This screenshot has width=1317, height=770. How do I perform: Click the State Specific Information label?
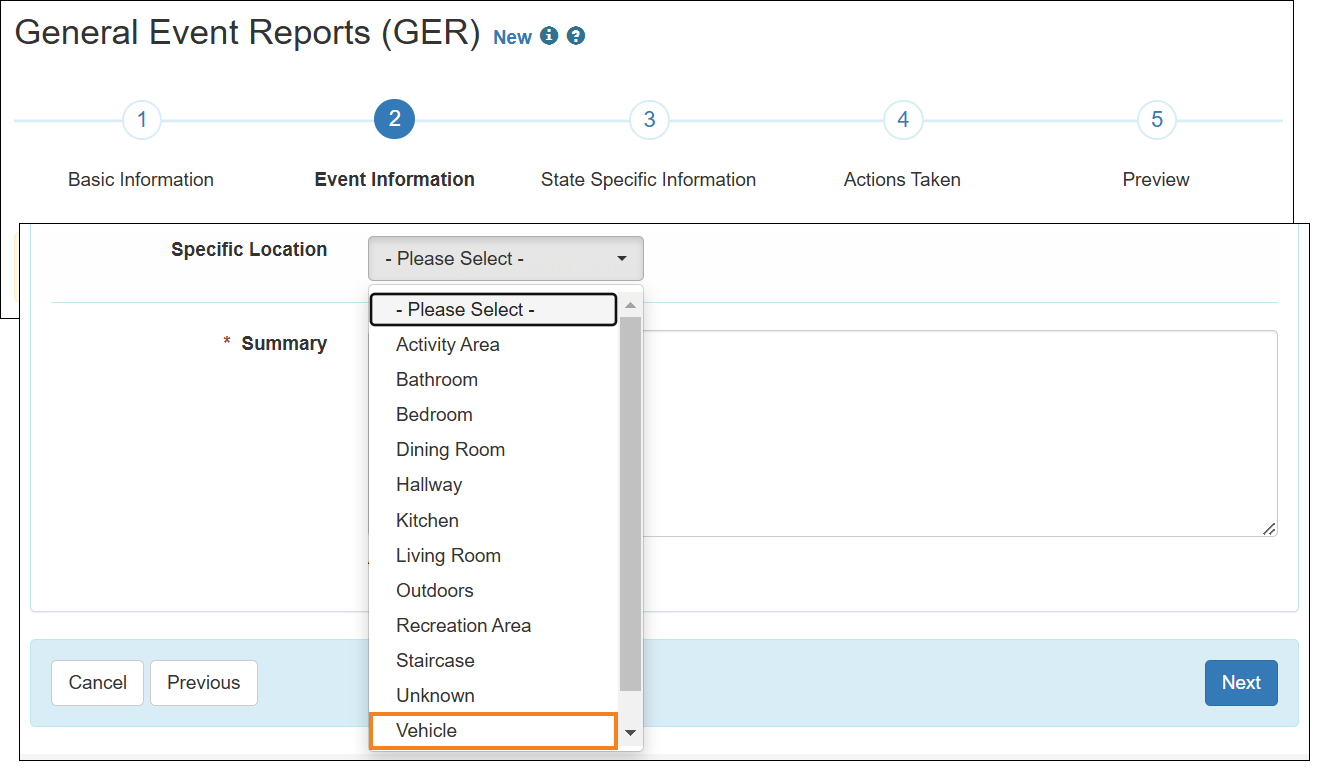649,180
